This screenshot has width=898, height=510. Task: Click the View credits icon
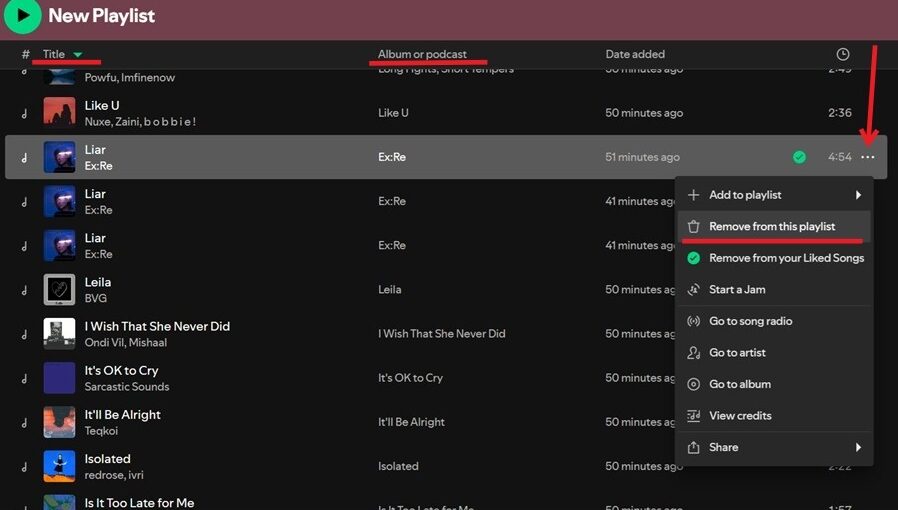click(694, 416)
